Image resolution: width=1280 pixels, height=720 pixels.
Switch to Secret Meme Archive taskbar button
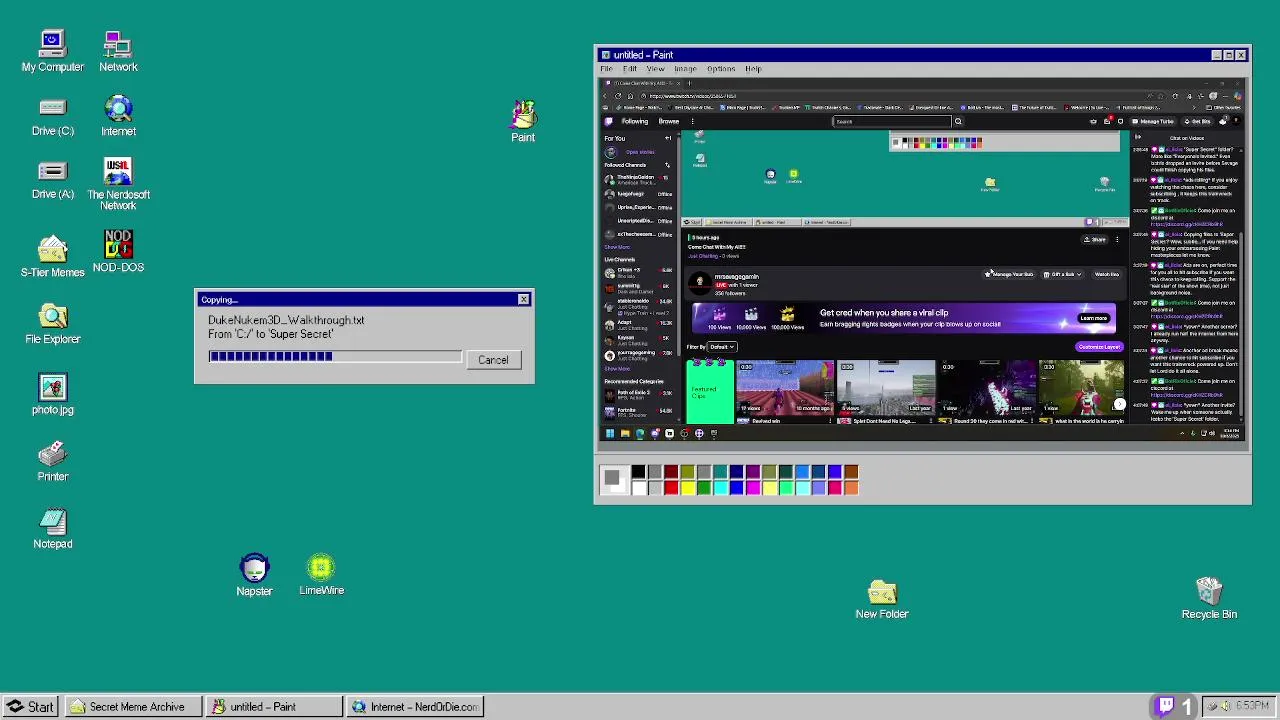[131, 707]
